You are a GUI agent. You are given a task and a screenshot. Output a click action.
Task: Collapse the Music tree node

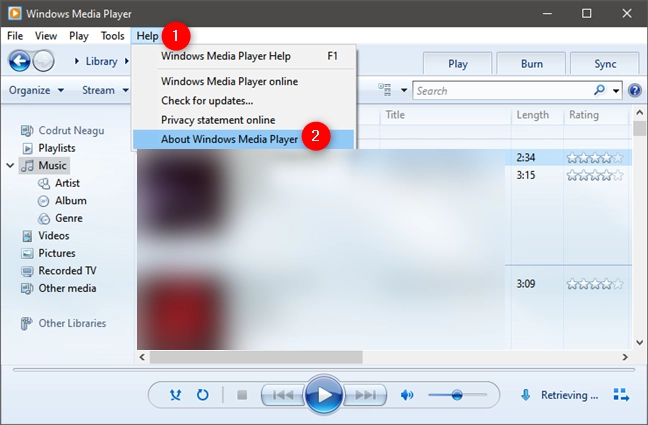[10, 165]
